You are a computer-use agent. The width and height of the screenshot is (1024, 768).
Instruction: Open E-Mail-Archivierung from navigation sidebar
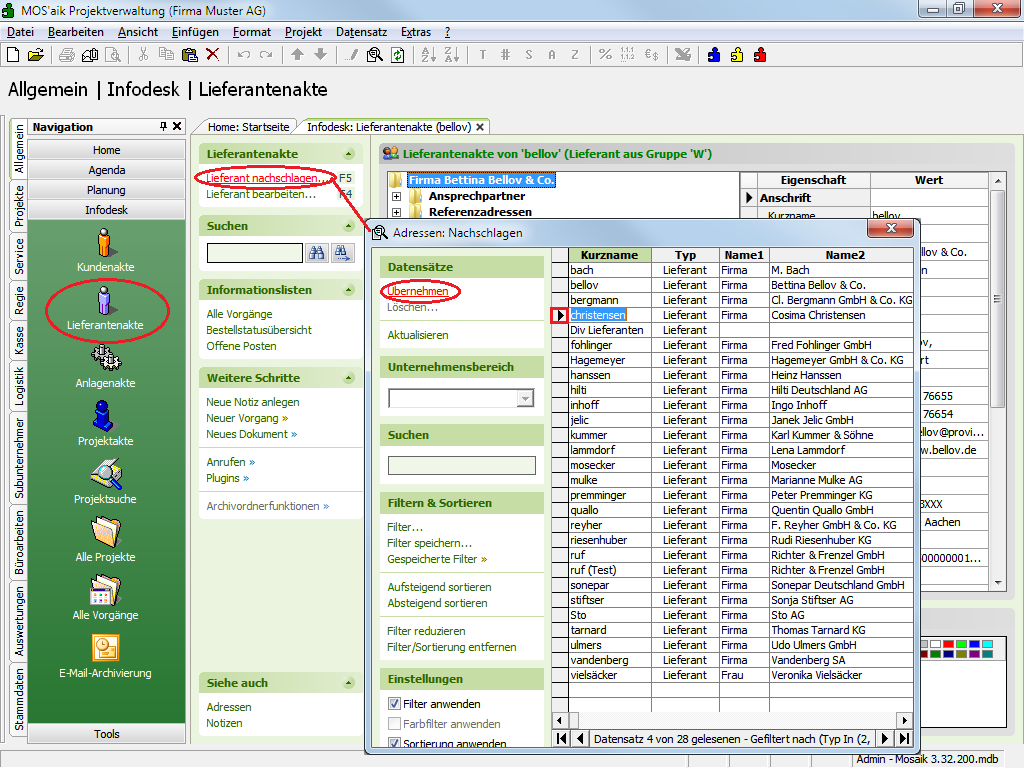pyautogui.click(x=104, y=648)
